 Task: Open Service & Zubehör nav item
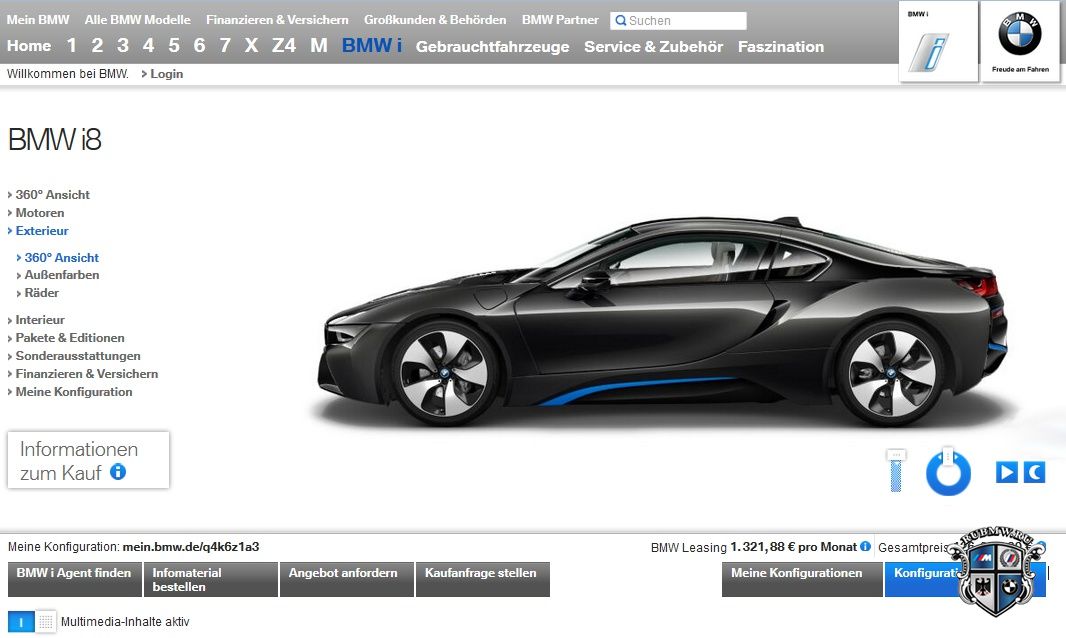pyautogui.click(x=654, y=47)
